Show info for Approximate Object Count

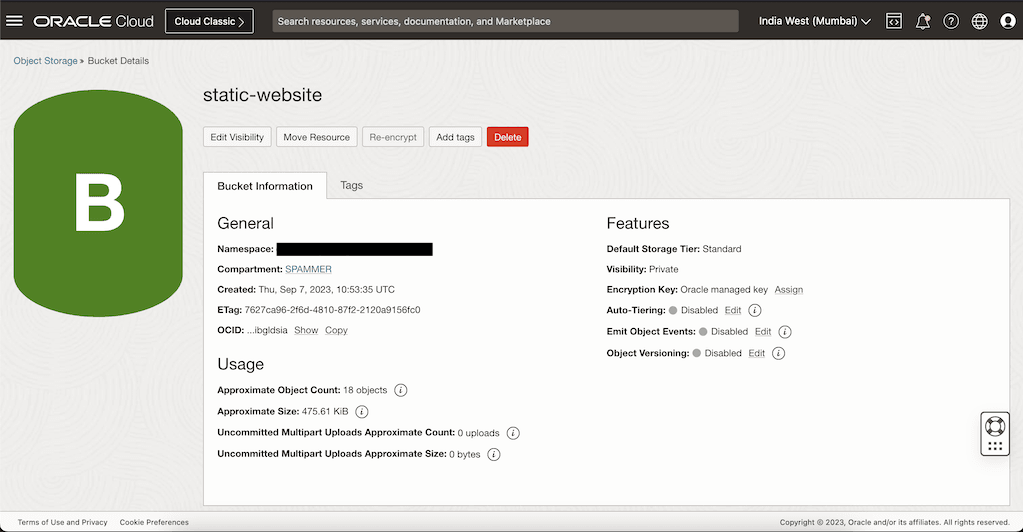click(401, 390)
